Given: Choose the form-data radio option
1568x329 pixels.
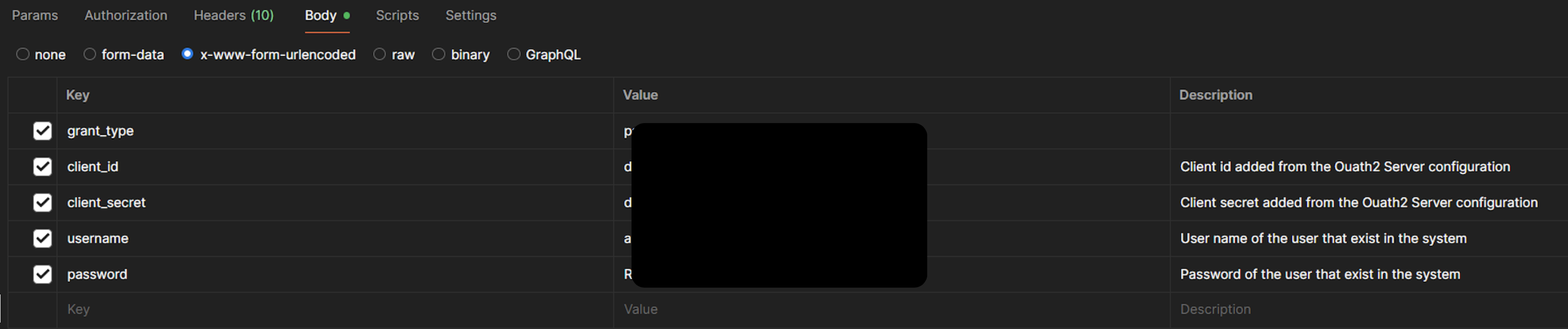Looking at the screenshot, I should tap(90, 54).
